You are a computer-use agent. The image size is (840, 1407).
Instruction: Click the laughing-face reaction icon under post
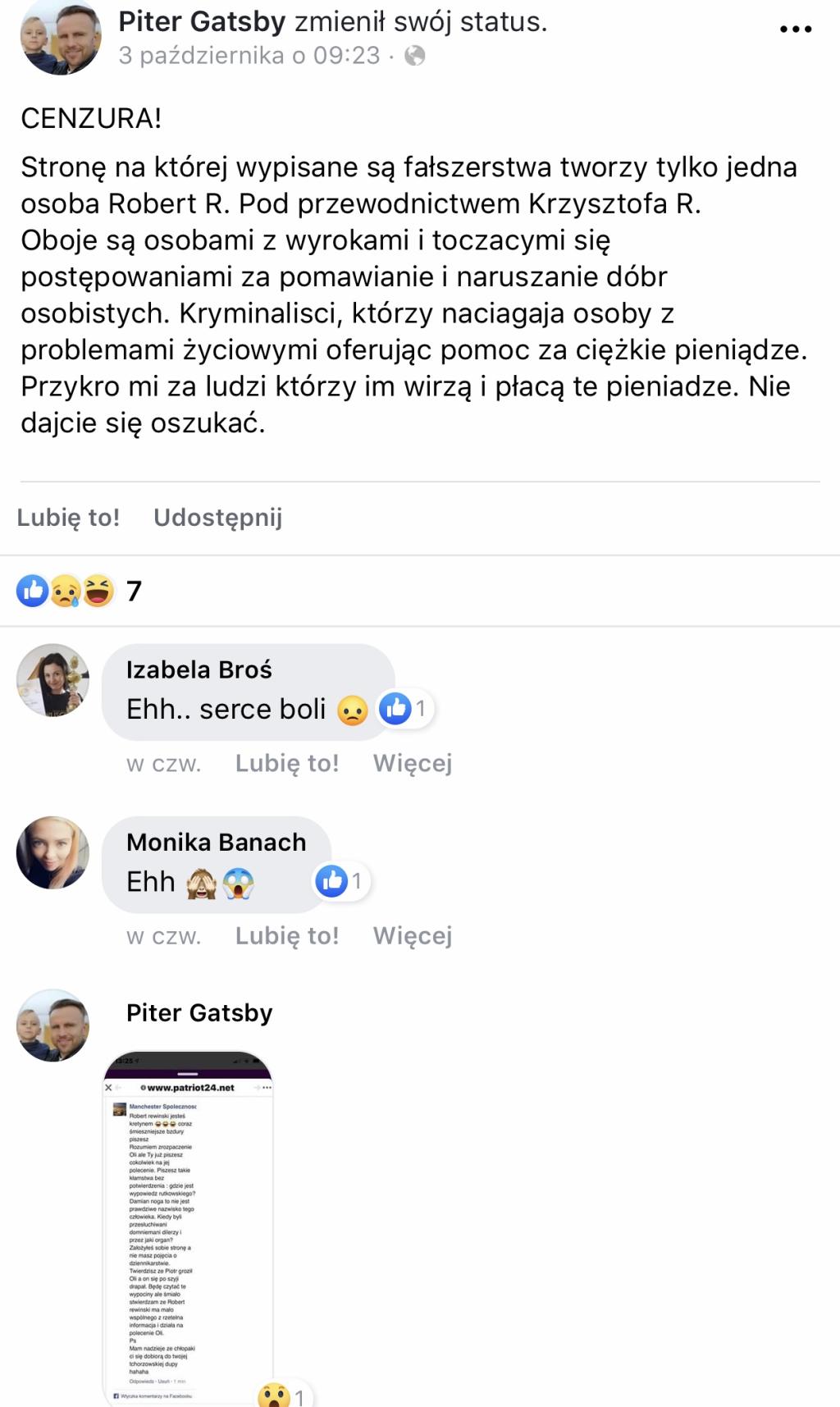tap(98, 591)
